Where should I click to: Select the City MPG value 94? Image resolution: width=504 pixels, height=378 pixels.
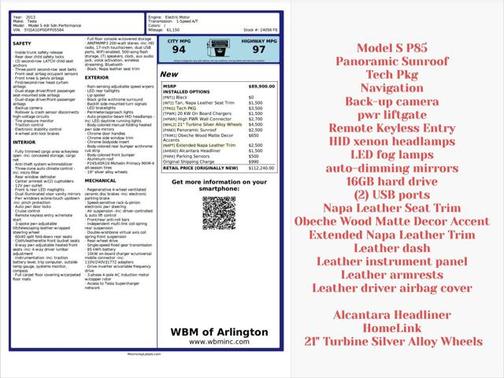[179, 50]
